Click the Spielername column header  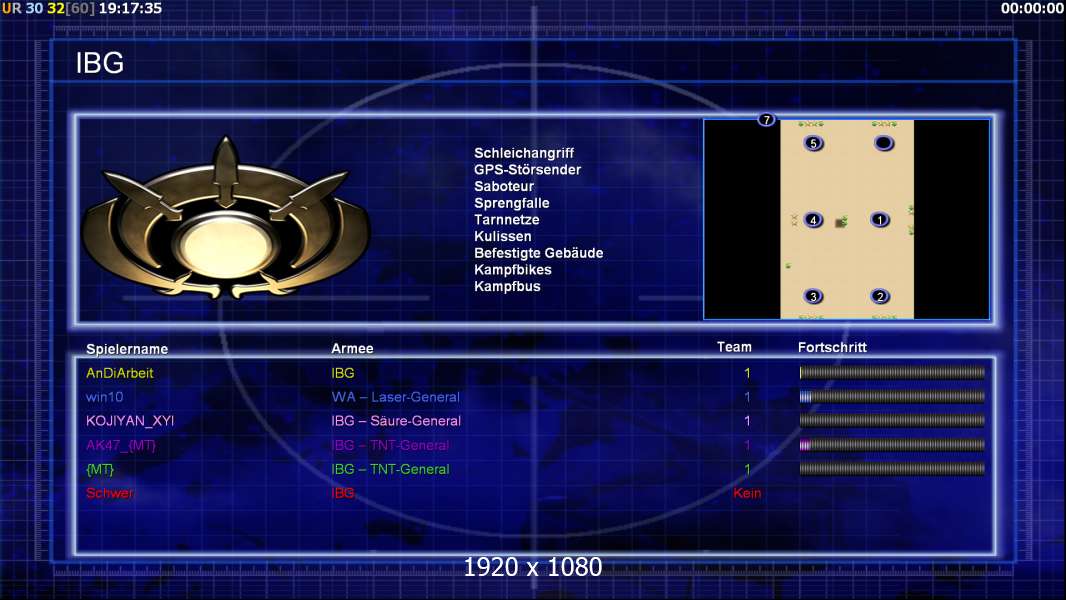pos(126,349)
